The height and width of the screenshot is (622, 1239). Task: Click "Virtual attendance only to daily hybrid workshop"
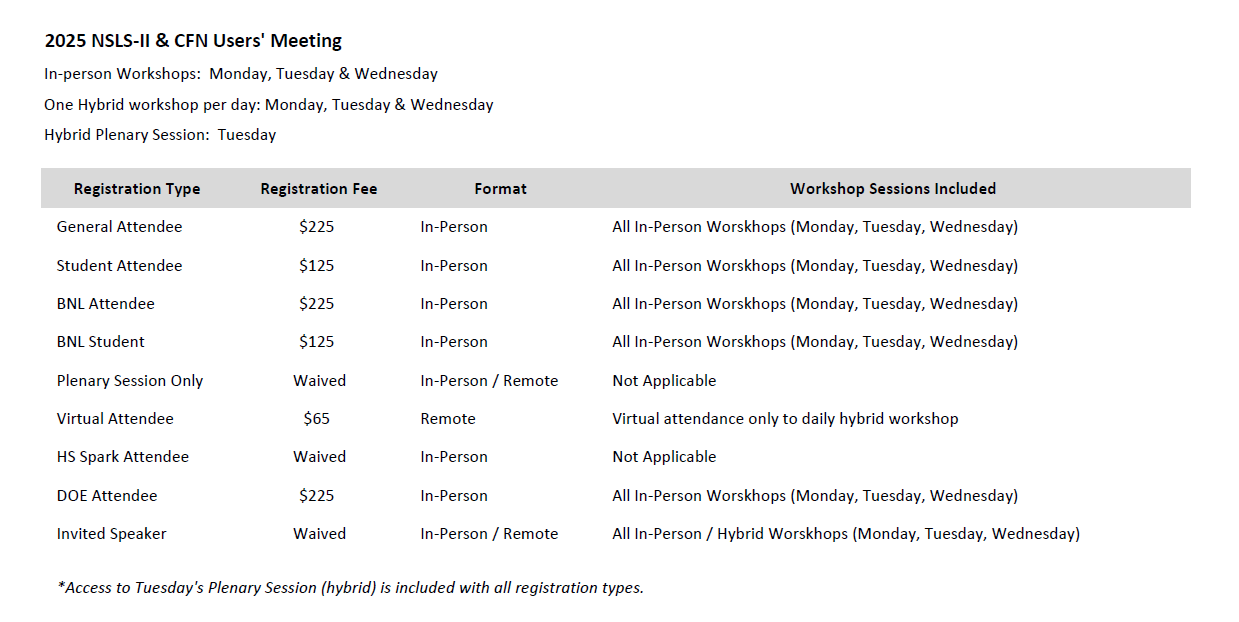(785, 419)
